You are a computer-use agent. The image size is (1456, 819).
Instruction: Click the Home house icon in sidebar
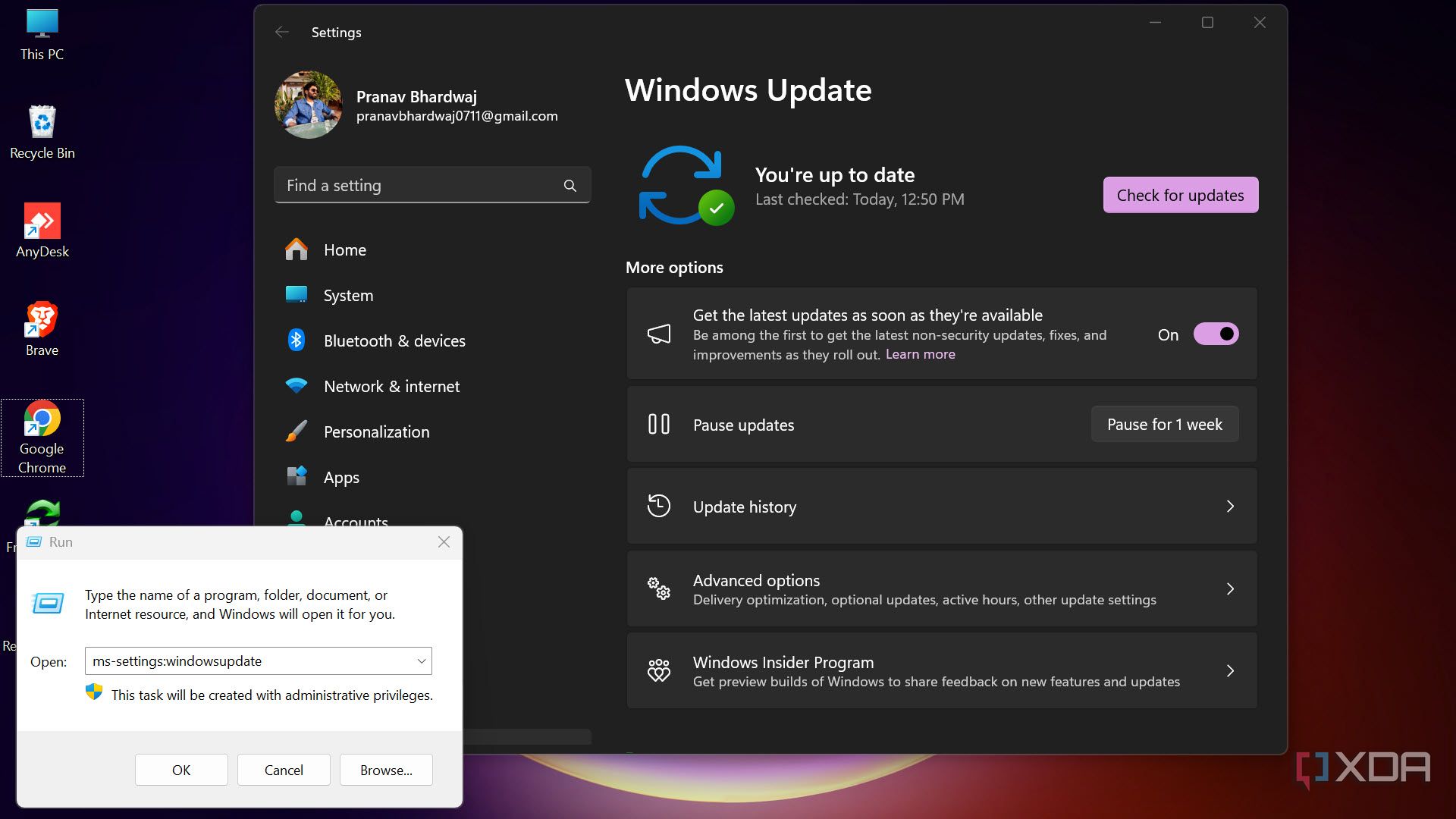point(297,249)
